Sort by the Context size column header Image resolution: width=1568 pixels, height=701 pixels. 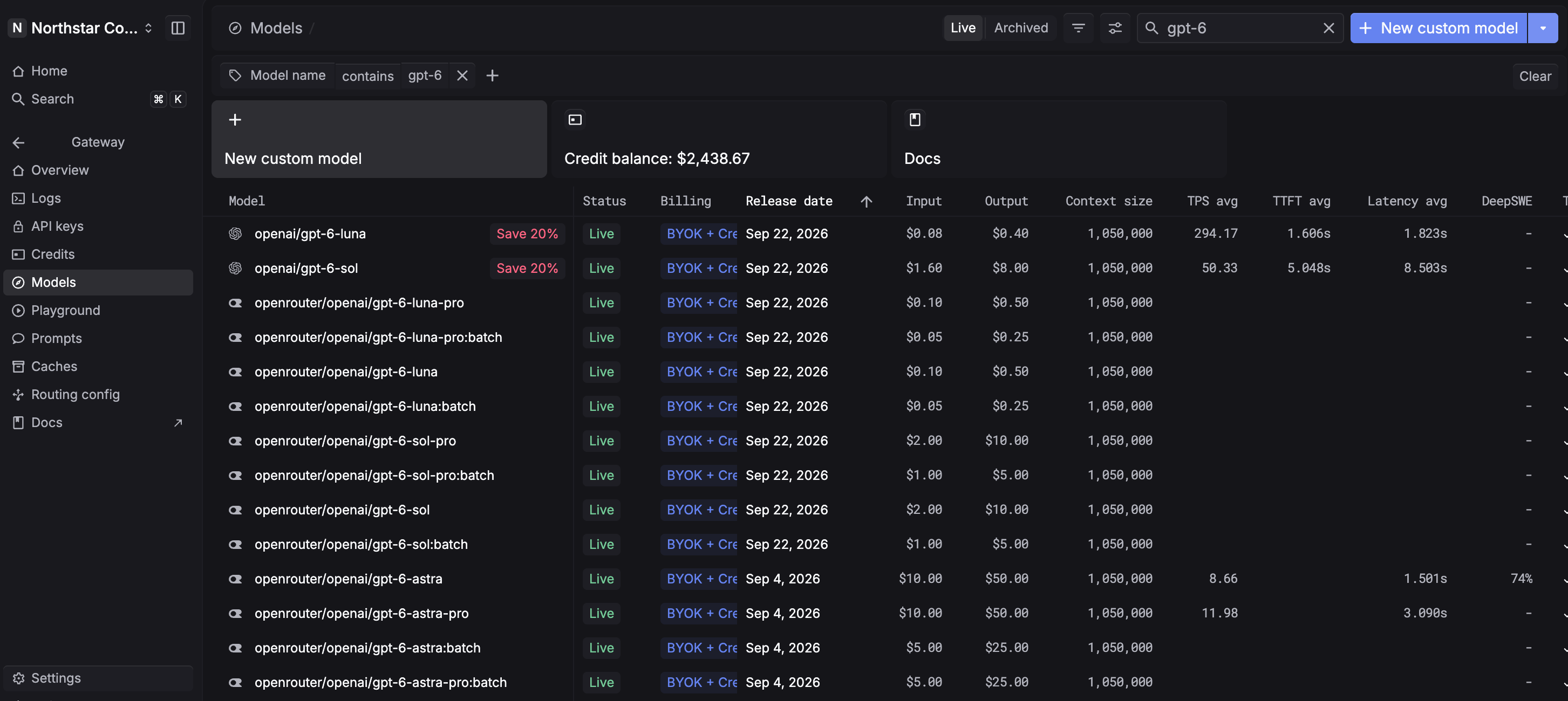coord(1108,202)
